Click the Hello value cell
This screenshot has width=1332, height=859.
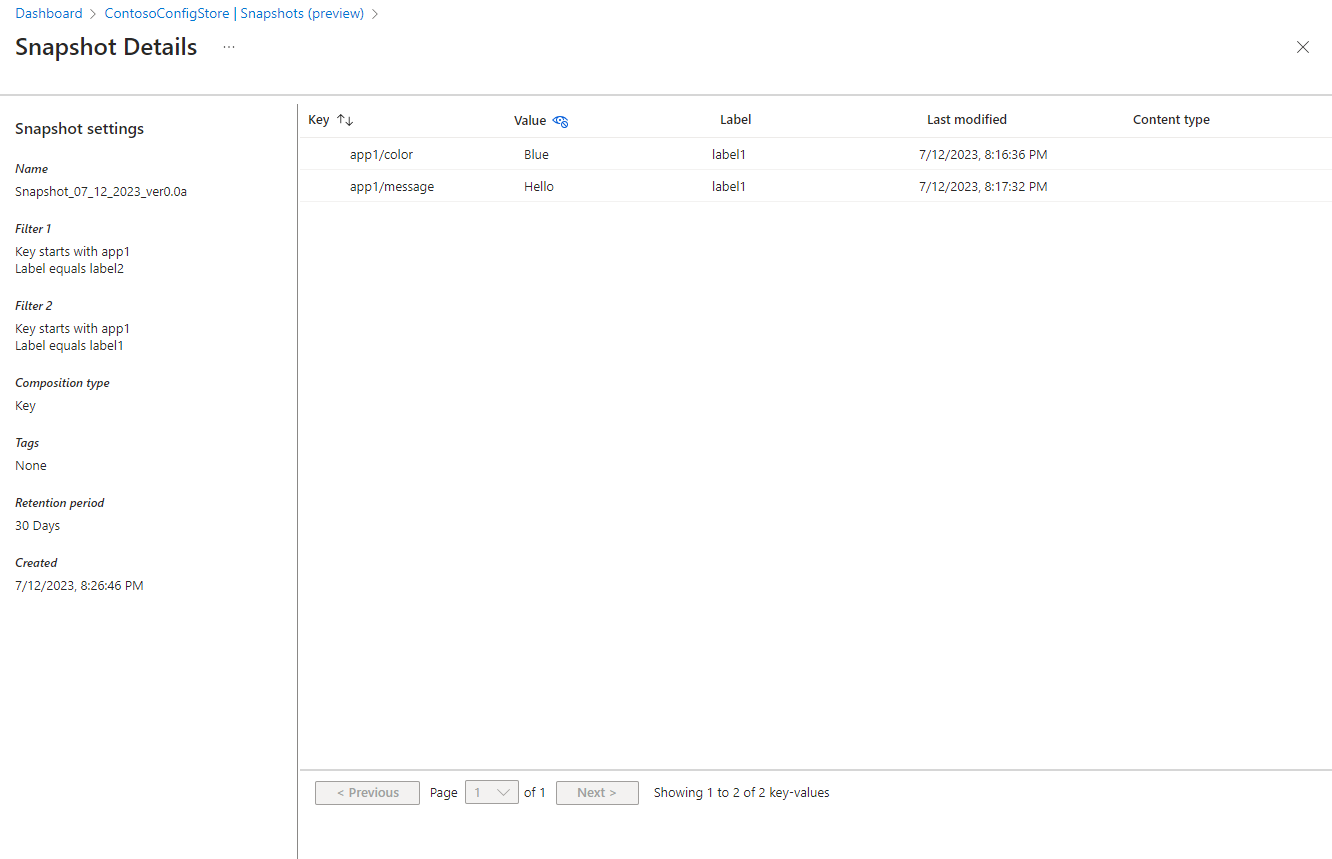[x=539, y=187]
